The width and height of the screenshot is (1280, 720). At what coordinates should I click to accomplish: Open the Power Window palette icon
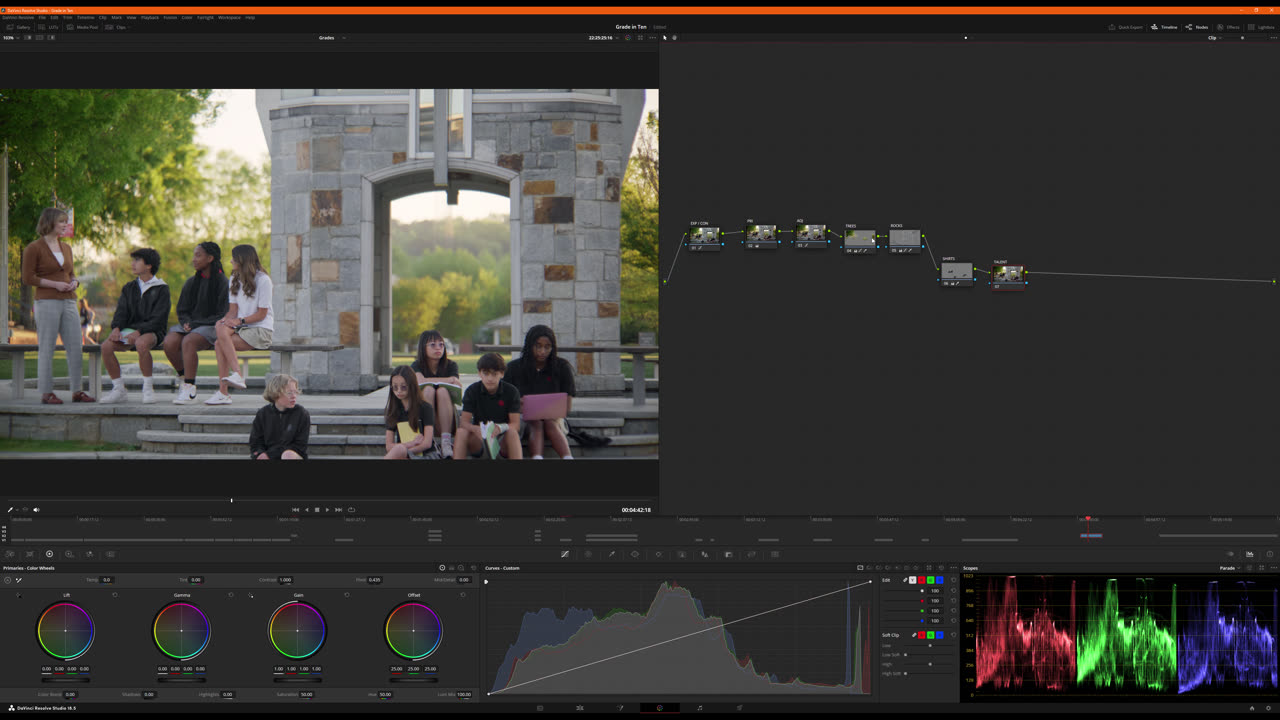pos(635,554)
